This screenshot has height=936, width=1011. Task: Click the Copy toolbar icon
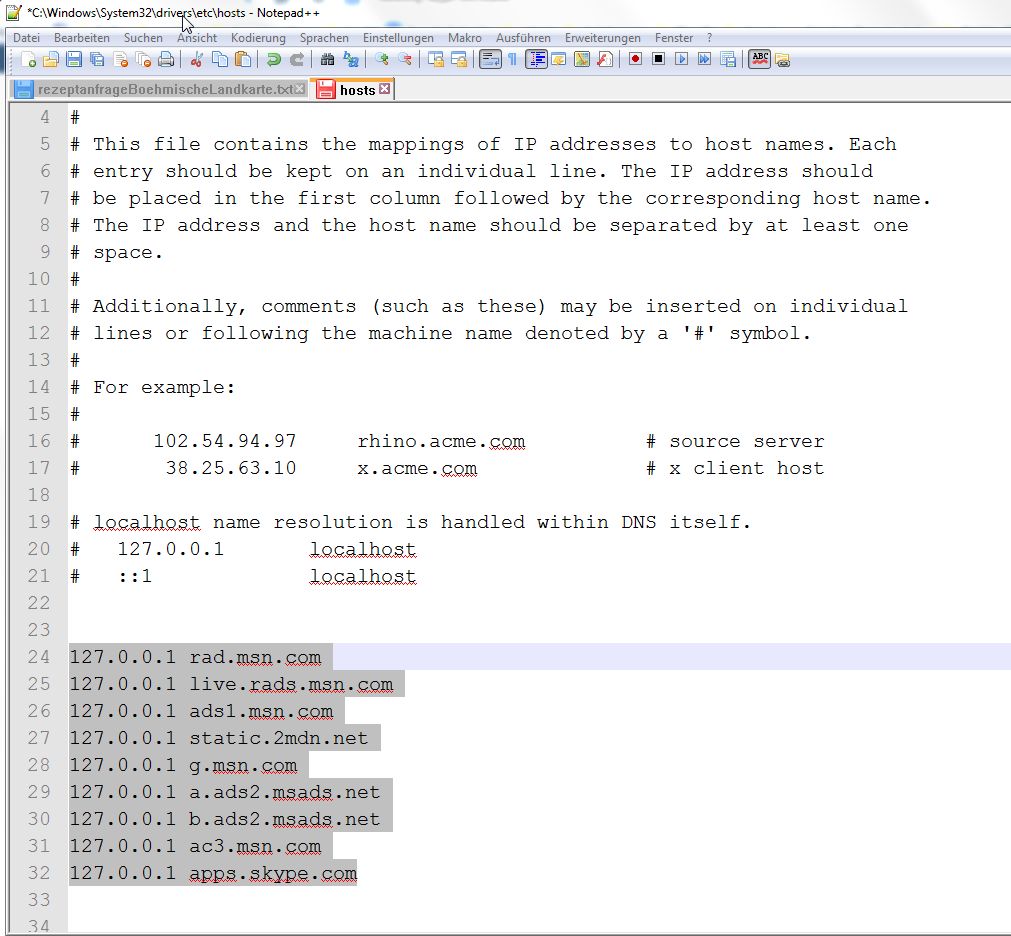click(x=220, y=60)
